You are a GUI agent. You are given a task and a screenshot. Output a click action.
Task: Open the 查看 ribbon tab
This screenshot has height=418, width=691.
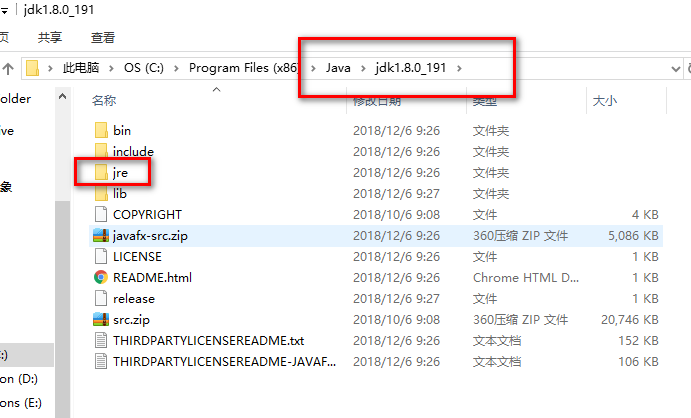pos(103,37)
